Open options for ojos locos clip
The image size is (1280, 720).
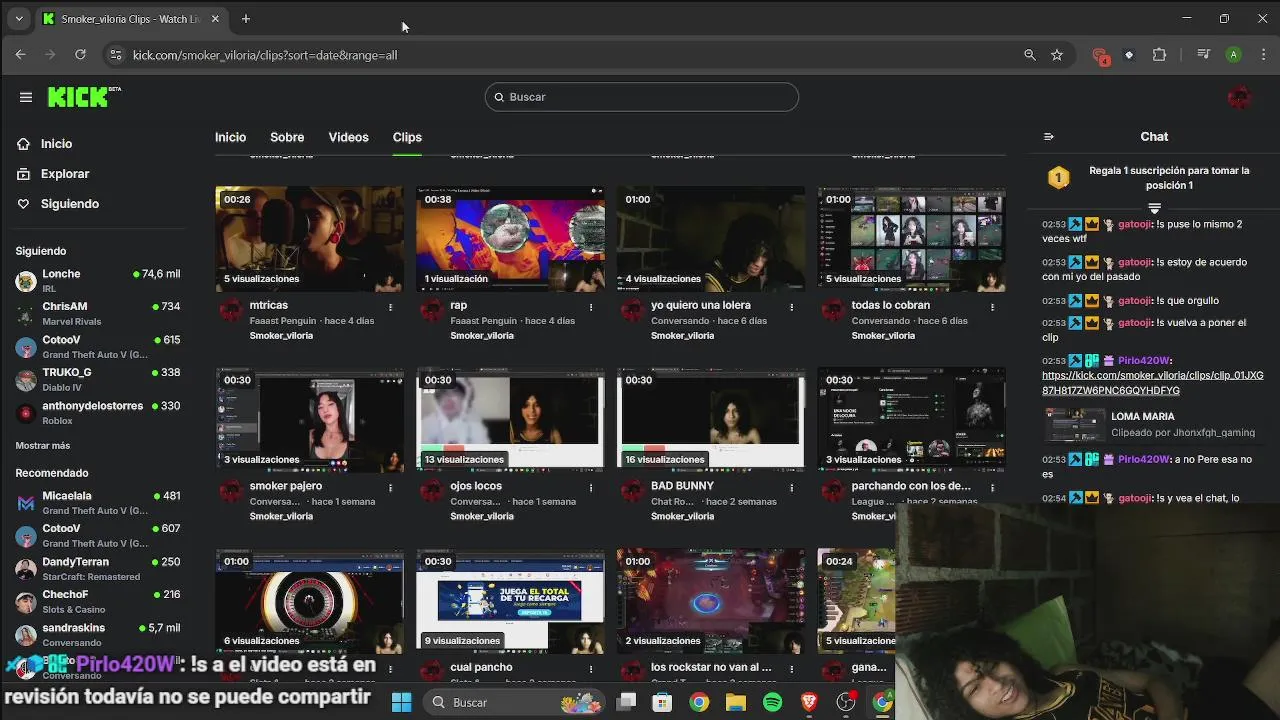tap(591, 487)
